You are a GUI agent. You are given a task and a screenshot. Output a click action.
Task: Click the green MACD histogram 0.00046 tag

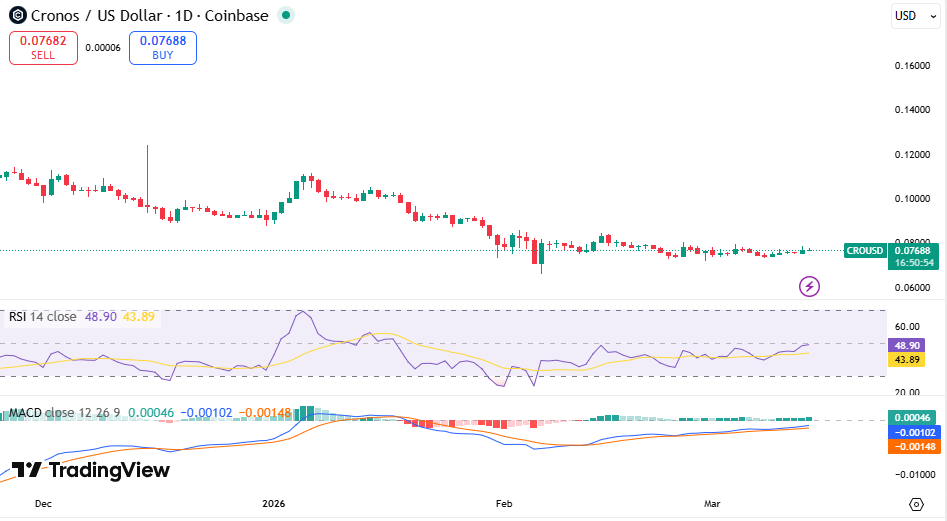(912, 418)
